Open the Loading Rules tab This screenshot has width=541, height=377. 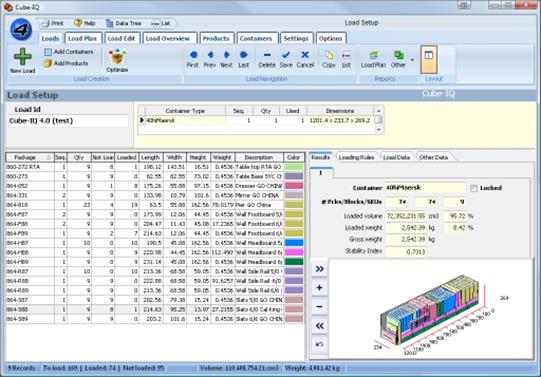point(356,157)
